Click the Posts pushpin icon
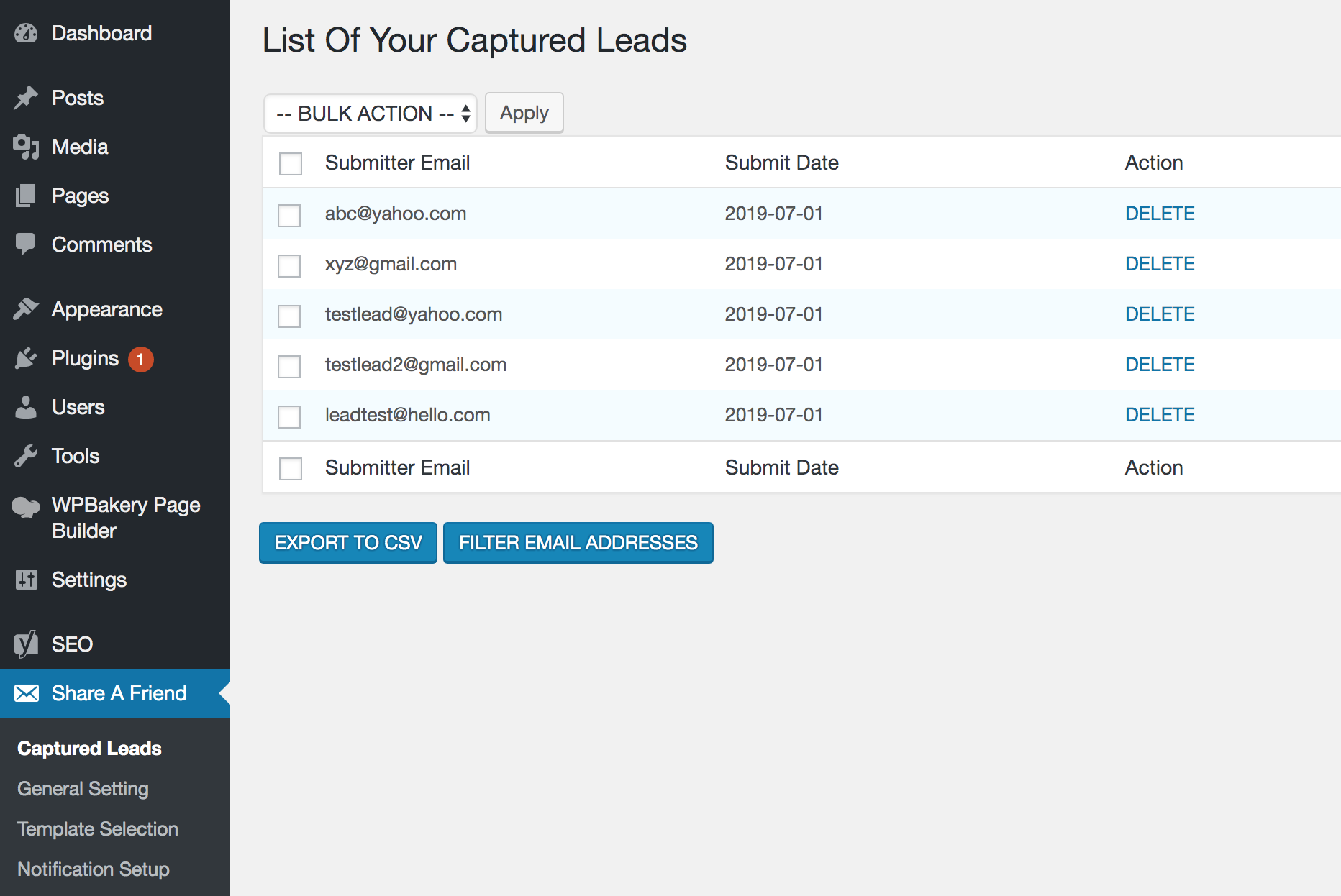 [x=26, y=98]
